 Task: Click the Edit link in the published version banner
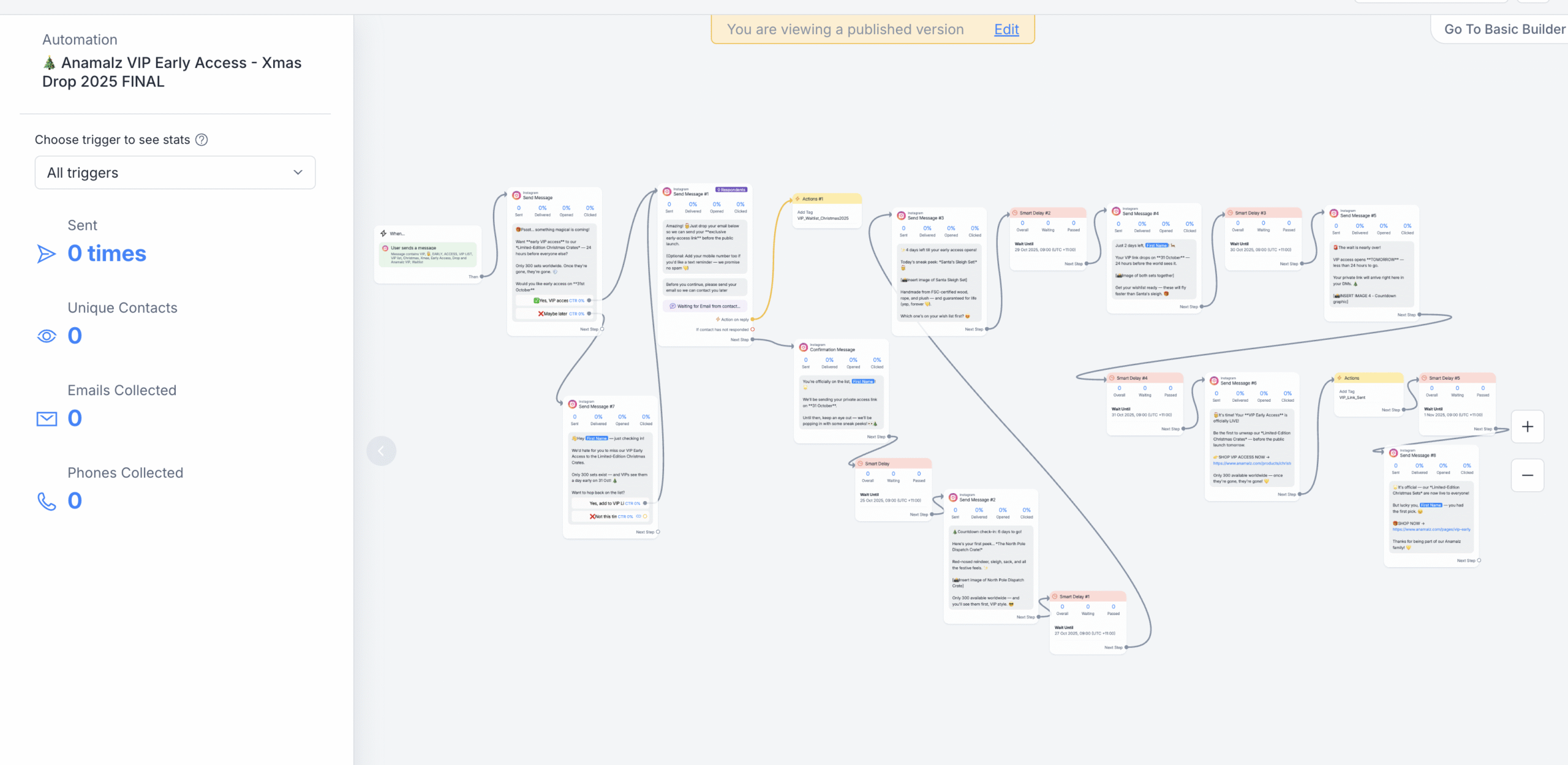tap(1005, 29)
